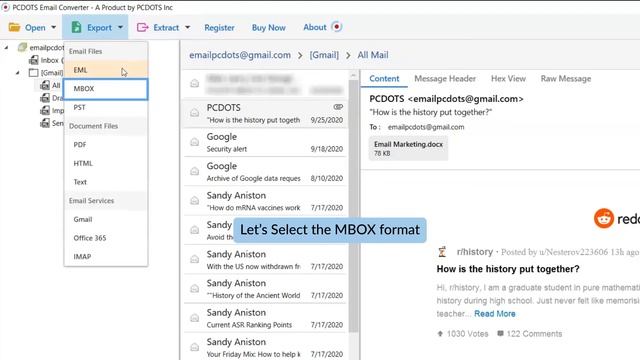The height and width of the screenshot is (360, 640).
Task: Switch to the Content tab
Action: tap(384, 79)
